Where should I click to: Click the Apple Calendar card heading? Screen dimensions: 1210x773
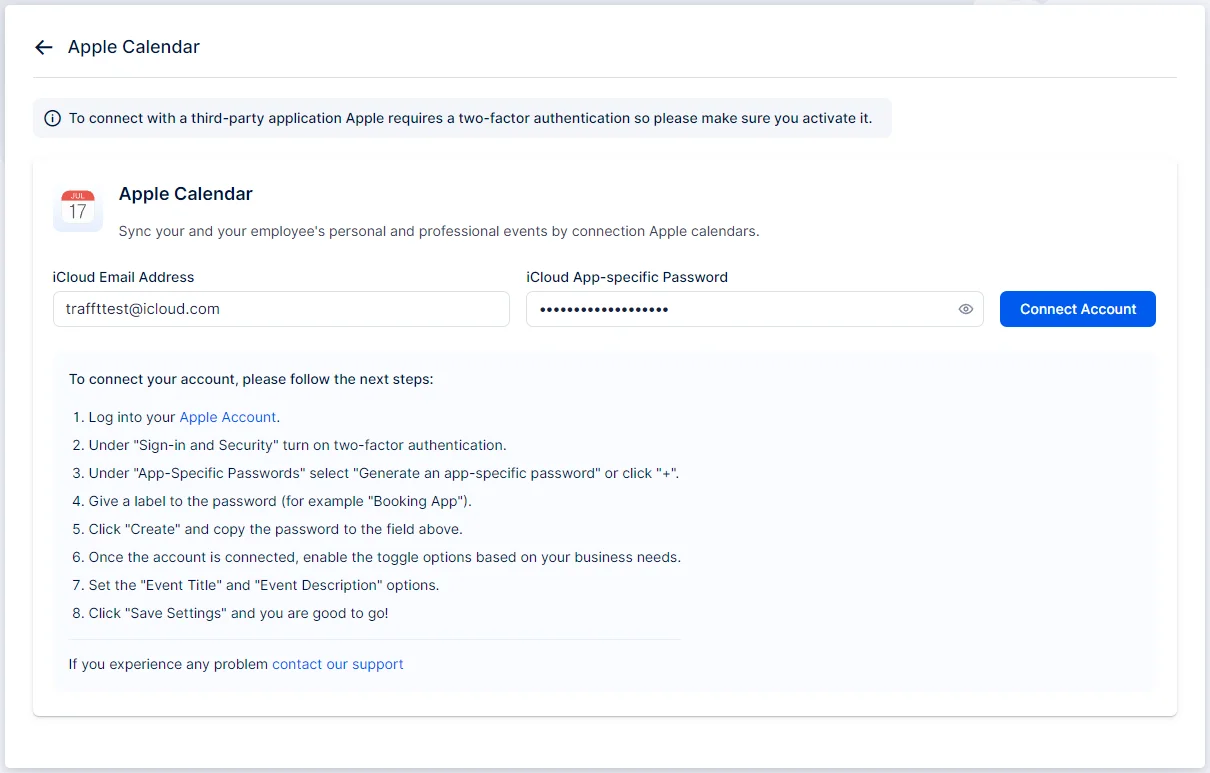[185, 194]
